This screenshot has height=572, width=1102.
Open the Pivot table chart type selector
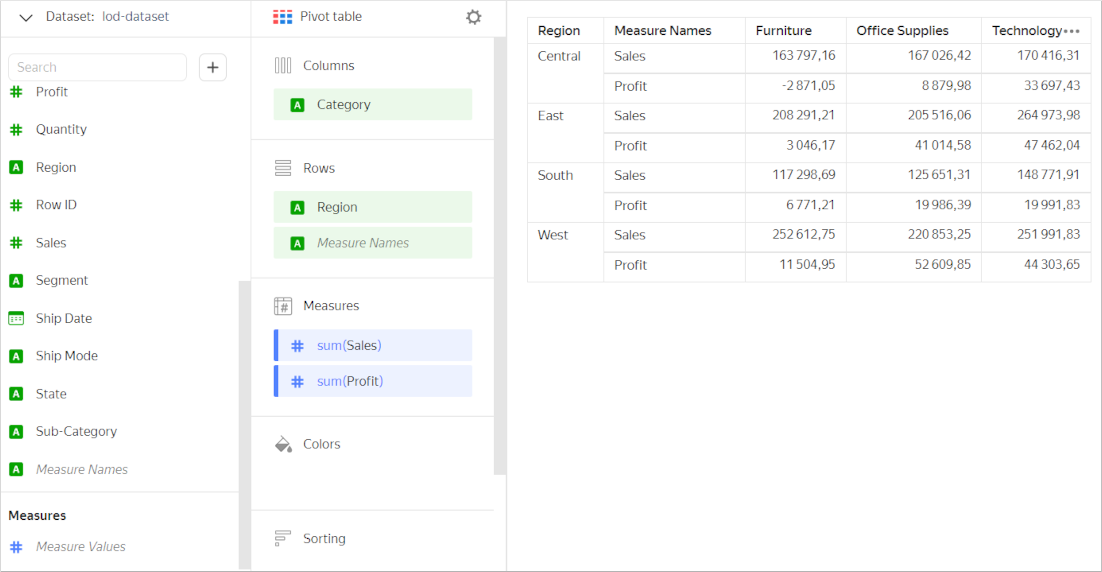click(x=318, y=17)
